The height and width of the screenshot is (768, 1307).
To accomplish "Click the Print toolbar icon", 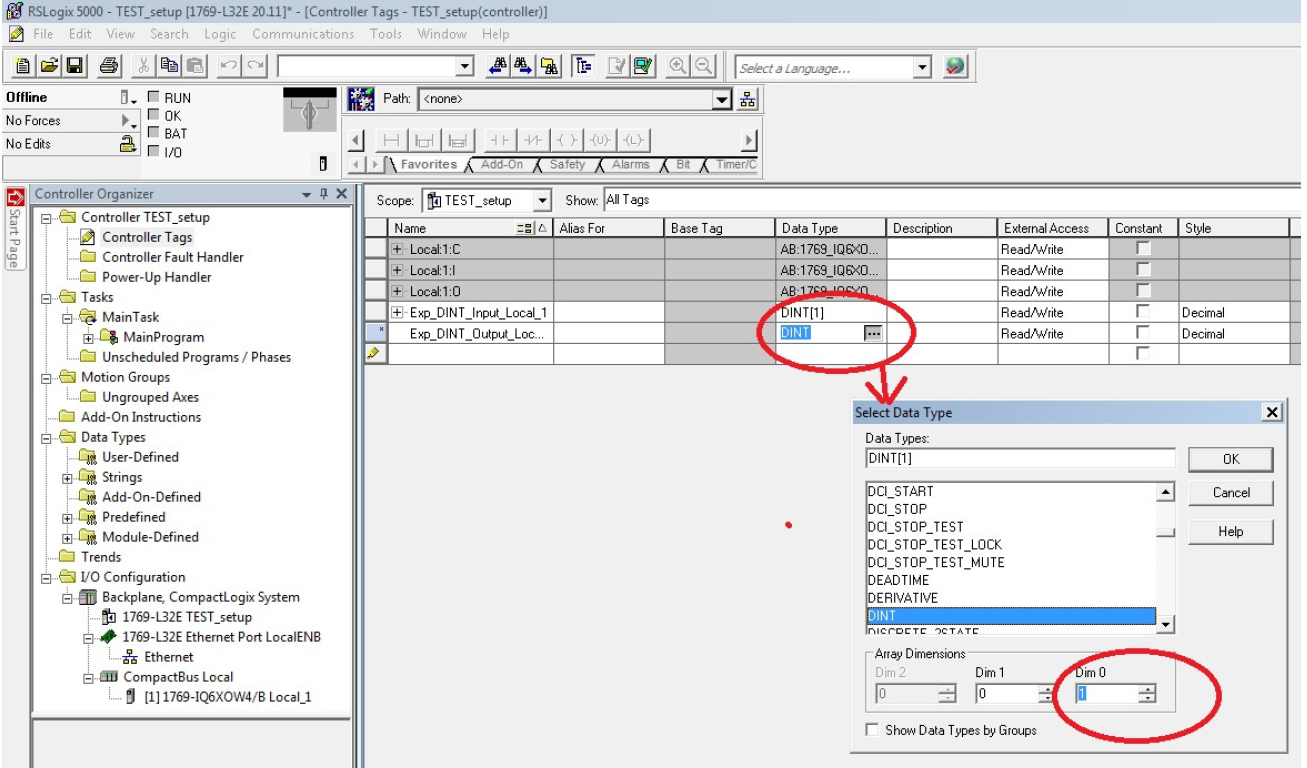I will point(108,67).
